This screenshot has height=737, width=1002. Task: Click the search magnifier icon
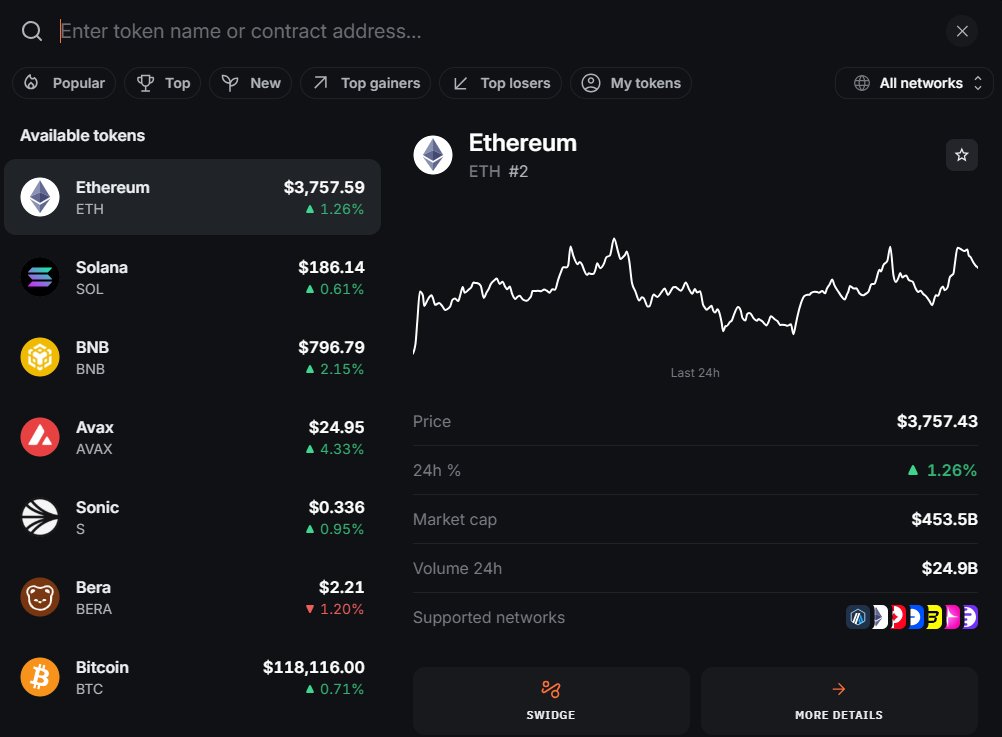[x=31, y=31]
